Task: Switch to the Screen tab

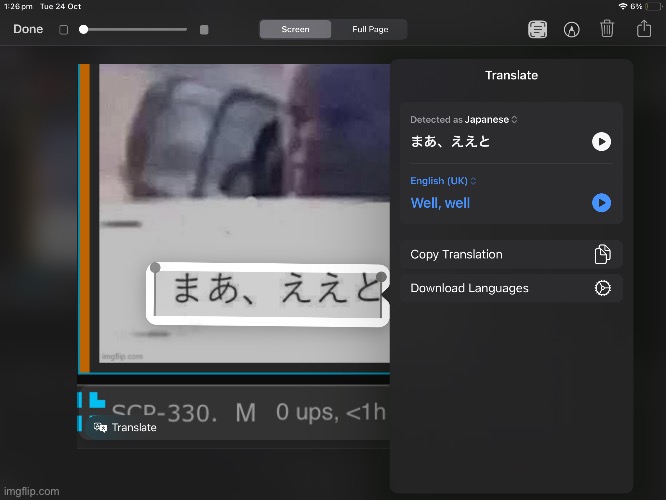Action: [295, 29]
